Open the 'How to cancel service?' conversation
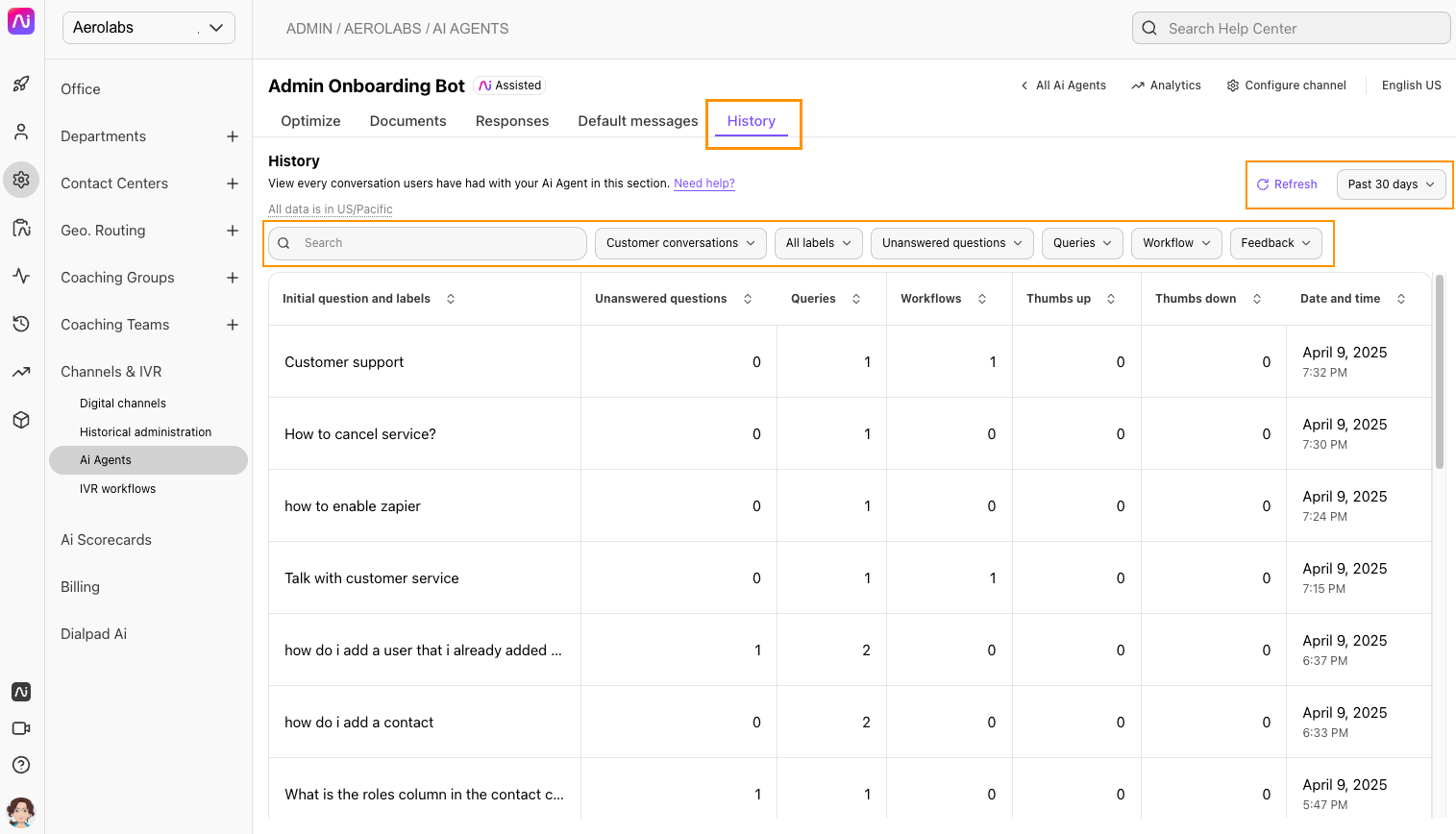The height and width of the screenshot is (834, 1456). click(360, 434)
